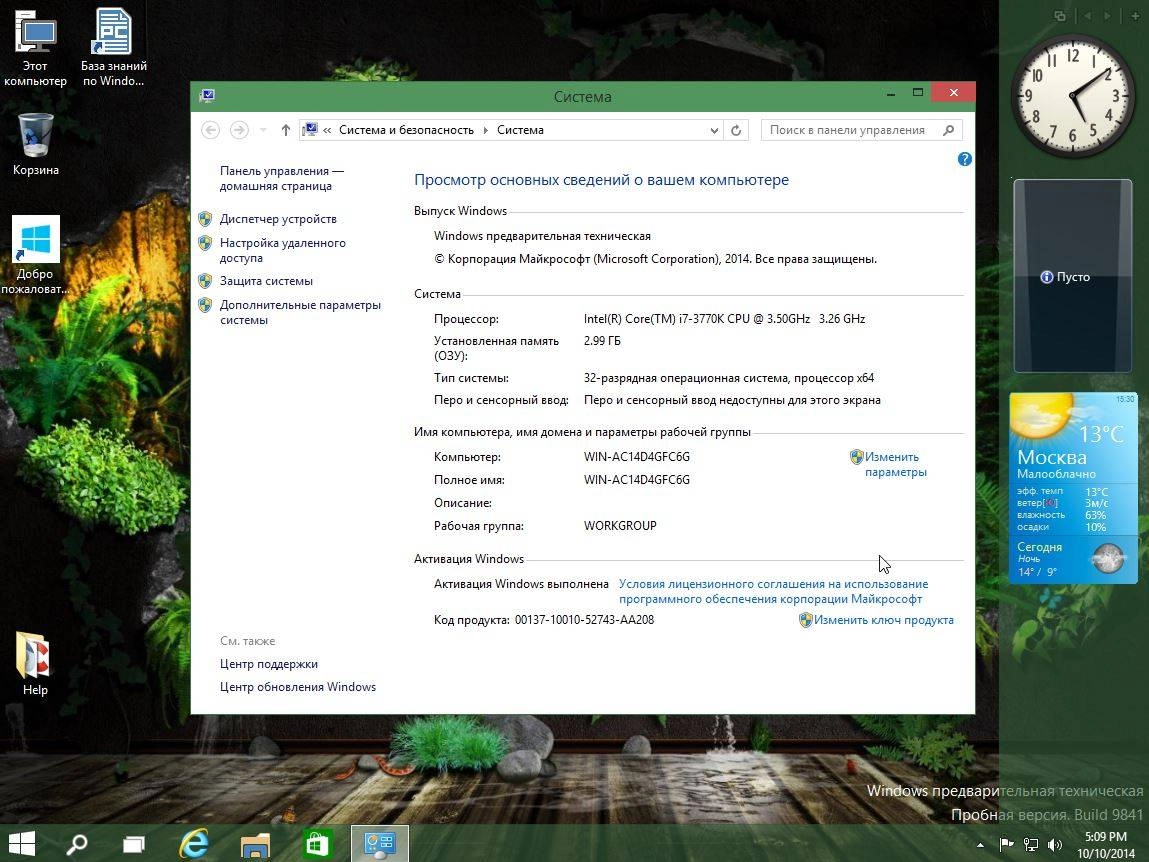Open Защита системы
The image size is (1149, 862).
(266, 281)
